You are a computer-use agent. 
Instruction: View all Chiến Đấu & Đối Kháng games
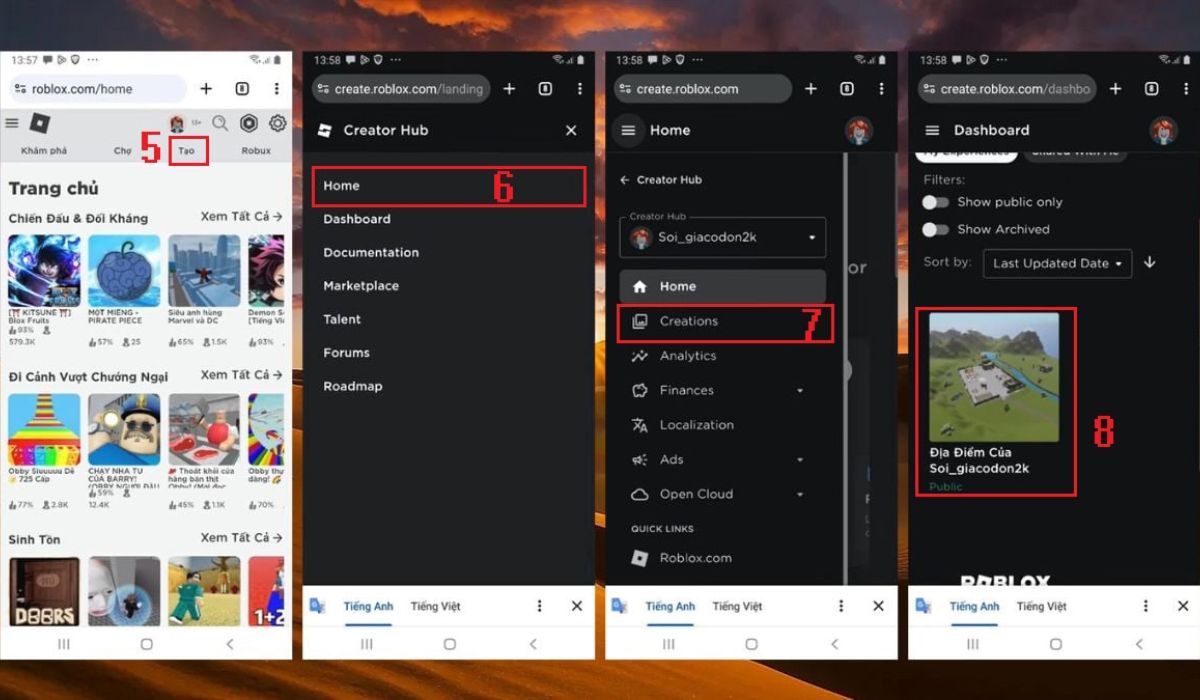pos(241,217)
